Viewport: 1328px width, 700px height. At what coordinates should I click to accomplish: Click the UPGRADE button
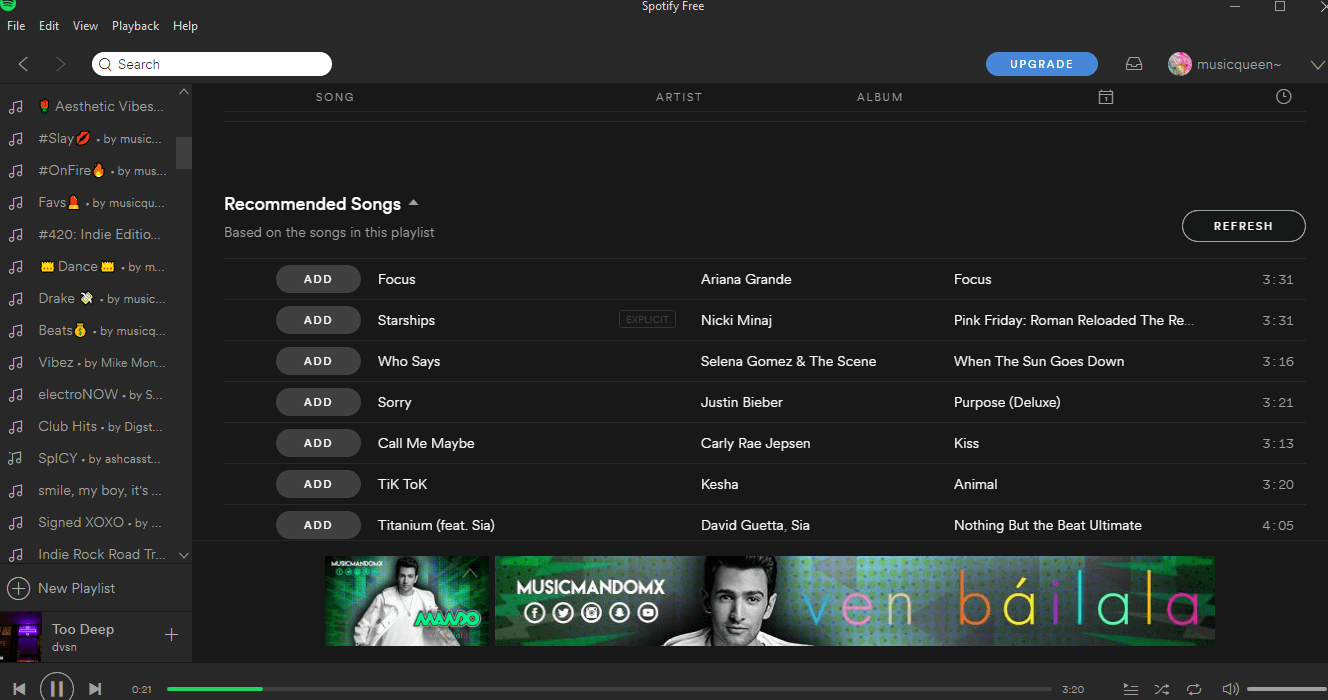(1042, 64)
